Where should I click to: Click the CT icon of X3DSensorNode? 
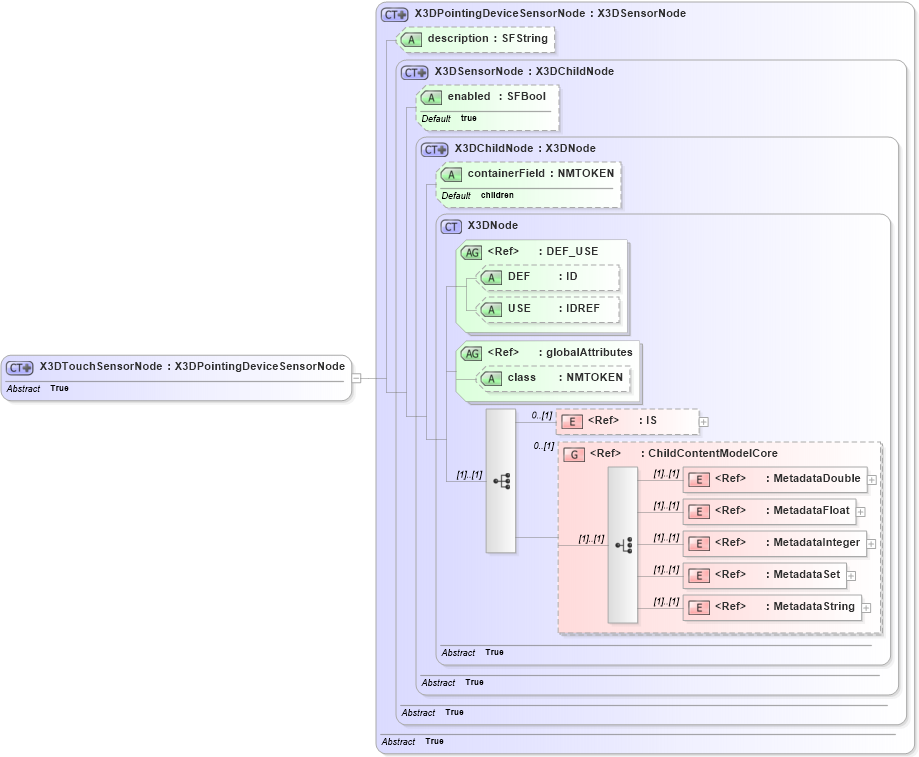click(414, 73)
